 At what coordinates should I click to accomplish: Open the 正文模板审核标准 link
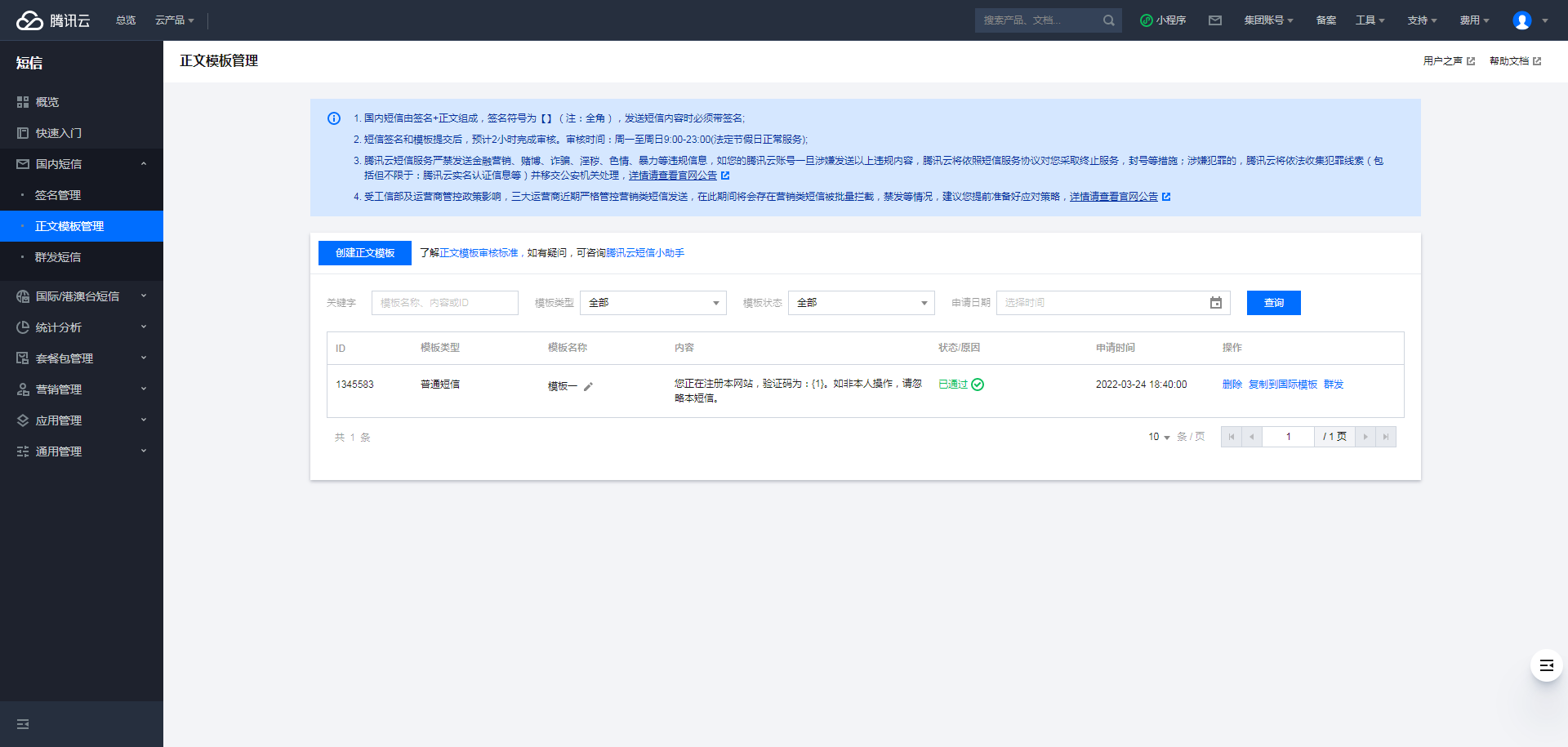coord(479,253)
